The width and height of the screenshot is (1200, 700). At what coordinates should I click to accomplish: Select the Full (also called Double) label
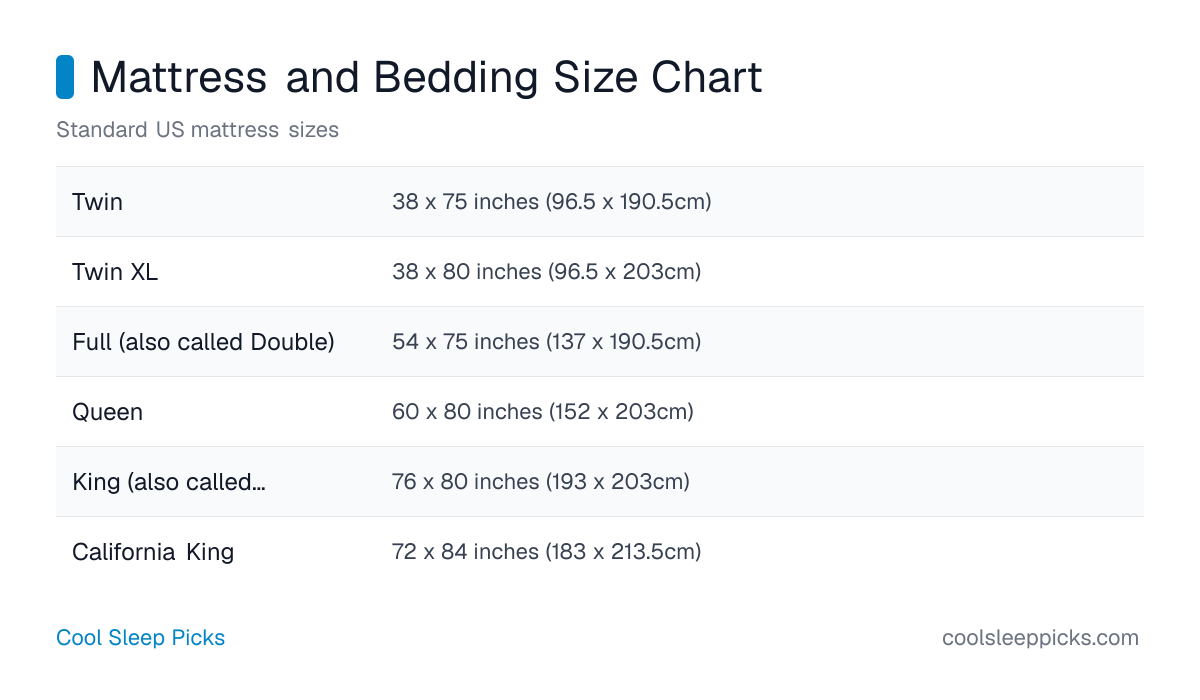click(203, 342)
